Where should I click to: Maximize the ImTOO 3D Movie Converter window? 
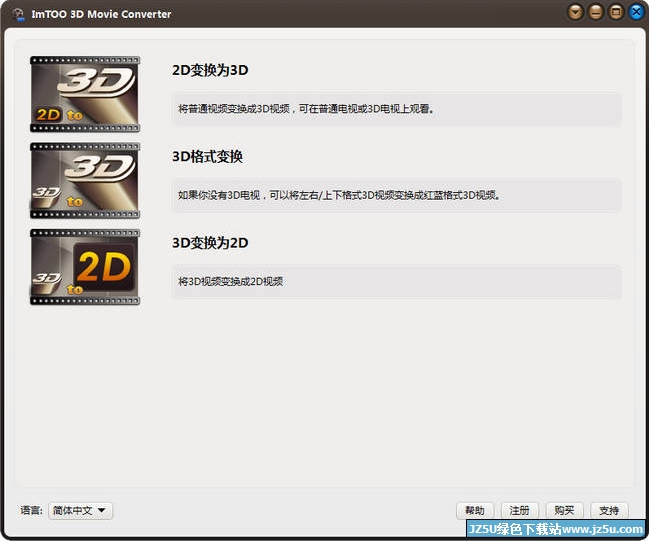point(616,12)
